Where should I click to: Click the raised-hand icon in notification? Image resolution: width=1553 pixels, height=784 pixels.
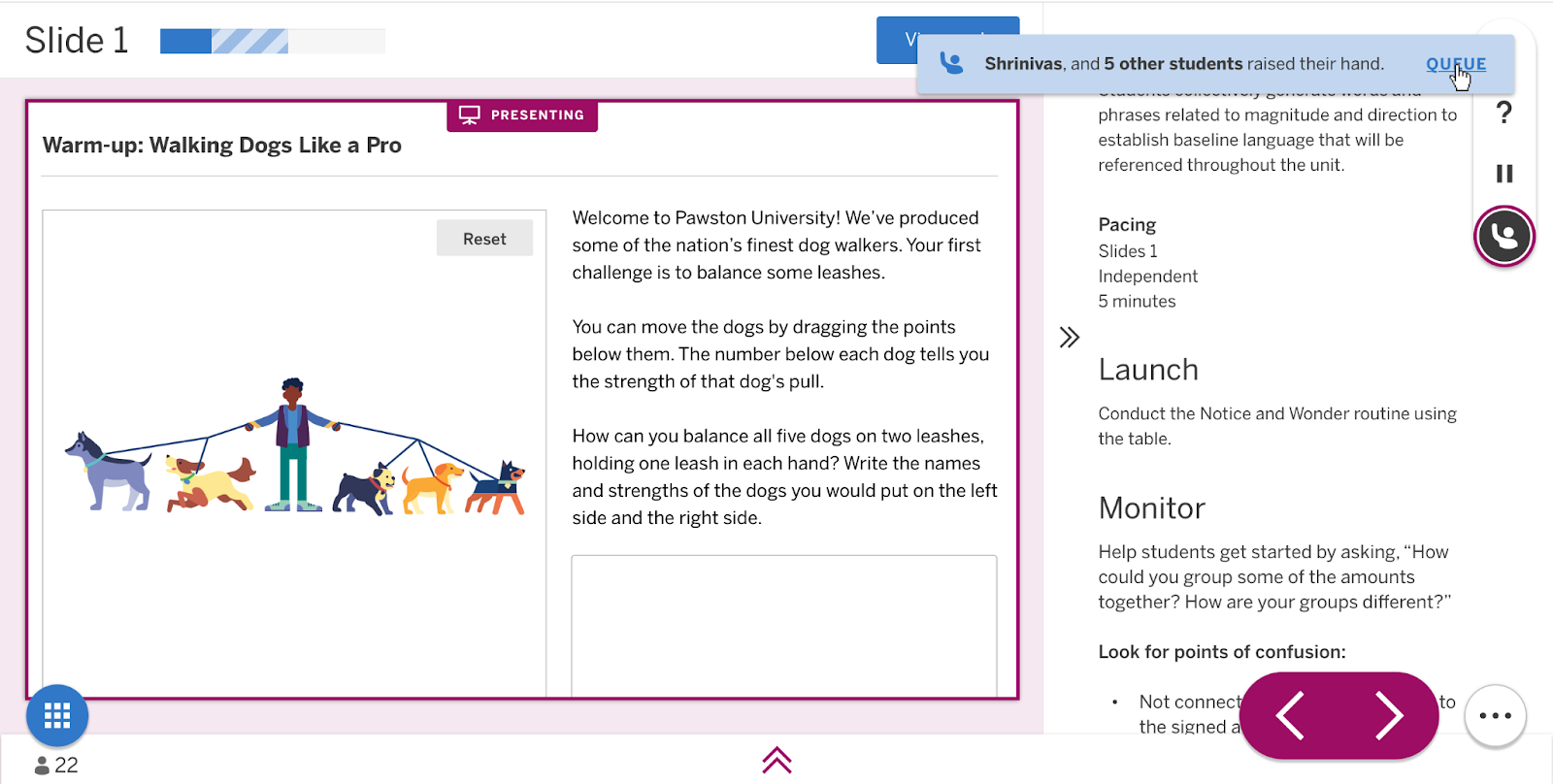[952, 64]
